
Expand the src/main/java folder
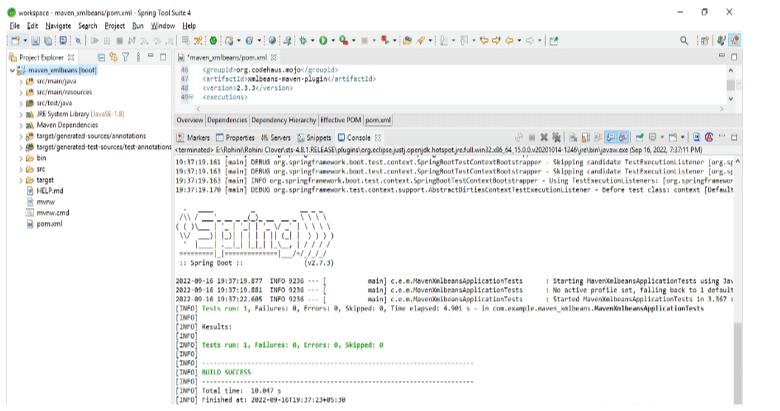tap(21, 82)
